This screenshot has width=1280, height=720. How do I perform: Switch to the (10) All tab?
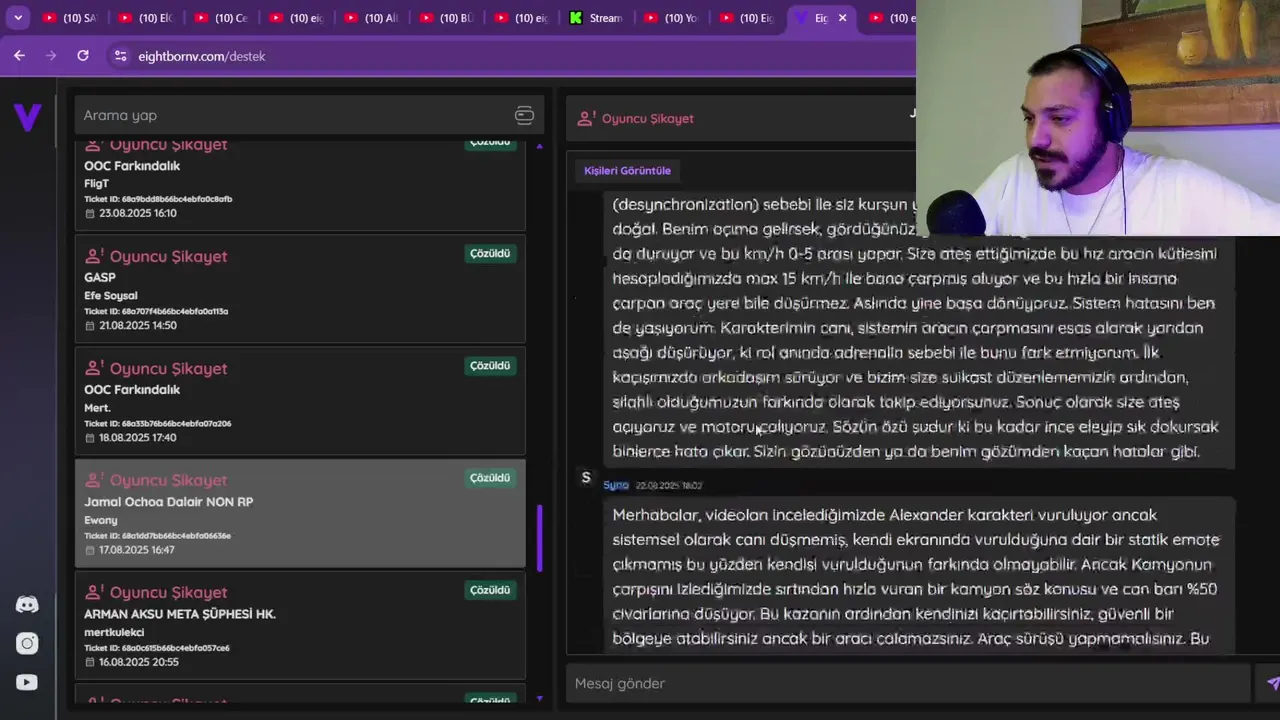coord(371,18)
